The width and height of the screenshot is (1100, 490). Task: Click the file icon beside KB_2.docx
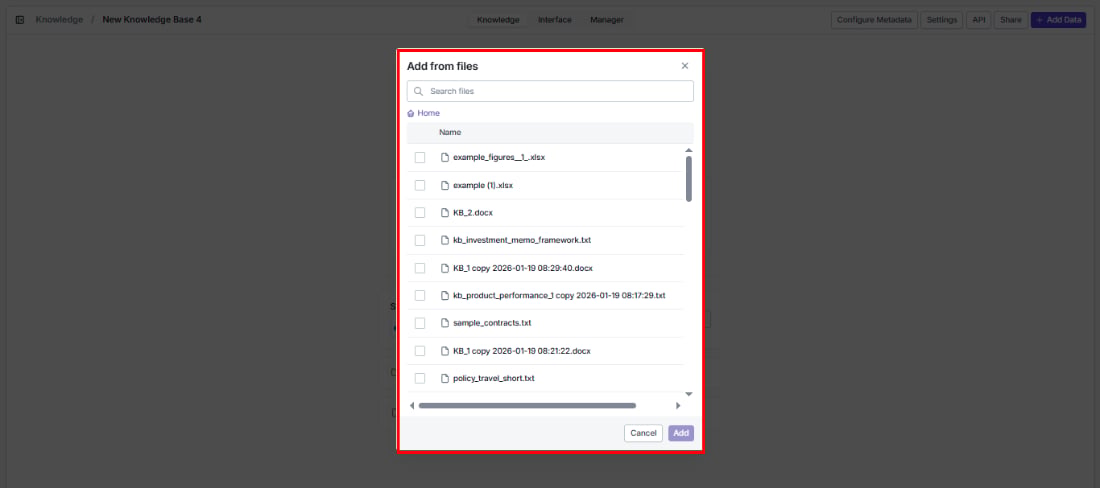[x=444, y=213]
